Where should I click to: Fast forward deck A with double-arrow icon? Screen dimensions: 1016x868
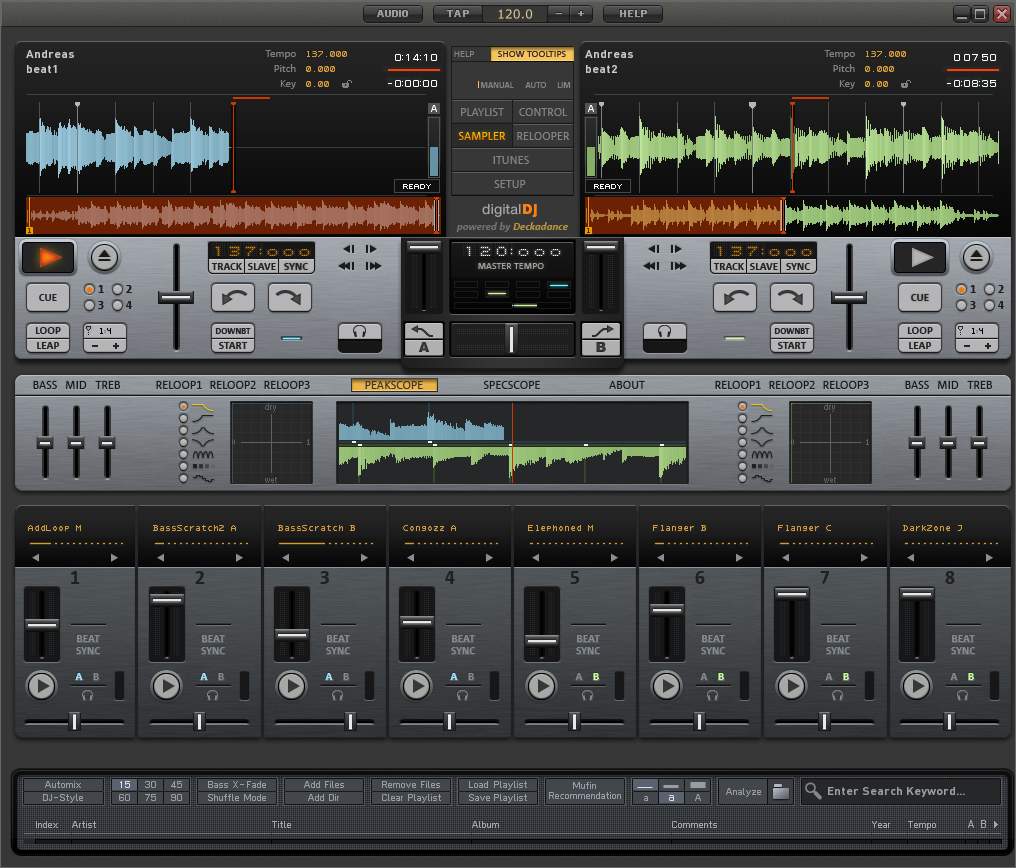pyautogui.click(x=373, y=266)
